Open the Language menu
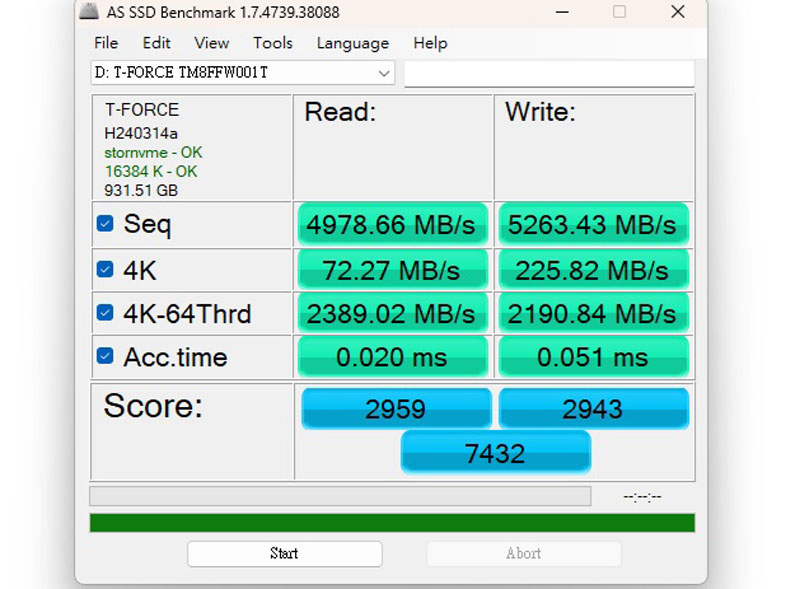 pos(352,43)
